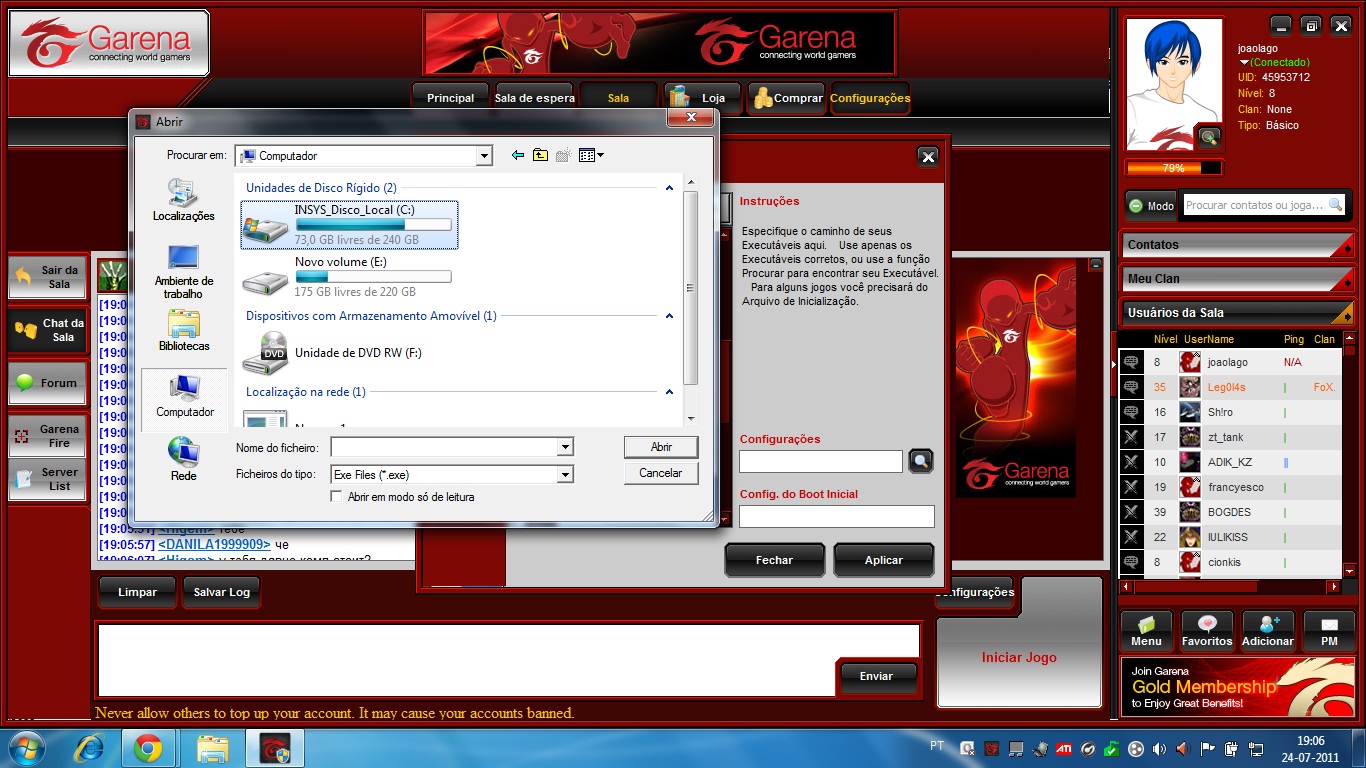Viewport: 1366px width, 768px height.
Task: Open Bibliotecas from the dialog sidebar
Action: point(183,330)
